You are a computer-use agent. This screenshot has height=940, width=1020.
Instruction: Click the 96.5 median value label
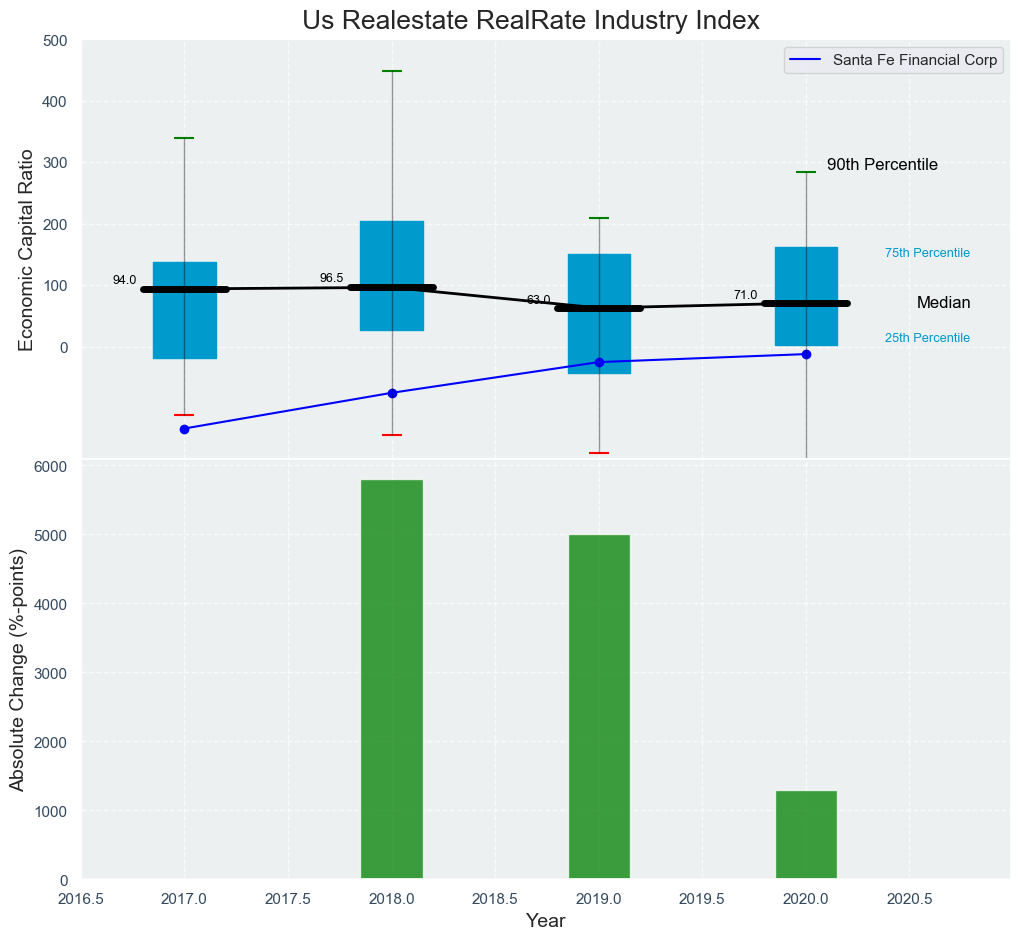[x=331, y=278]
